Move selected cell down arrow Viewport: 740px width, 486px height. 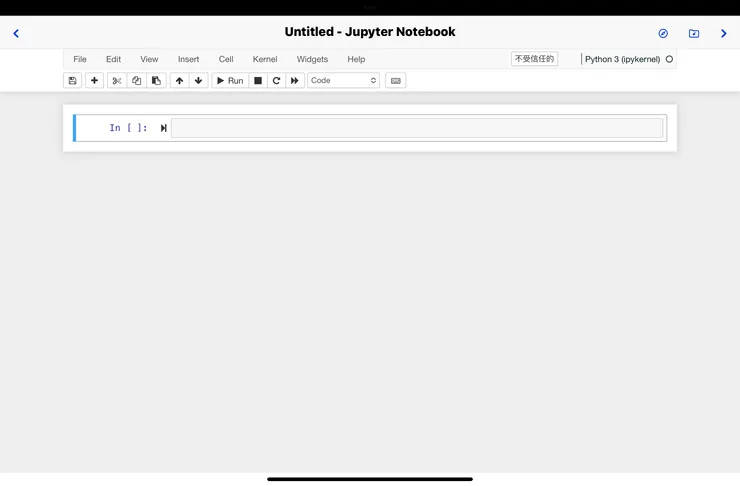(x=199, y=81)
